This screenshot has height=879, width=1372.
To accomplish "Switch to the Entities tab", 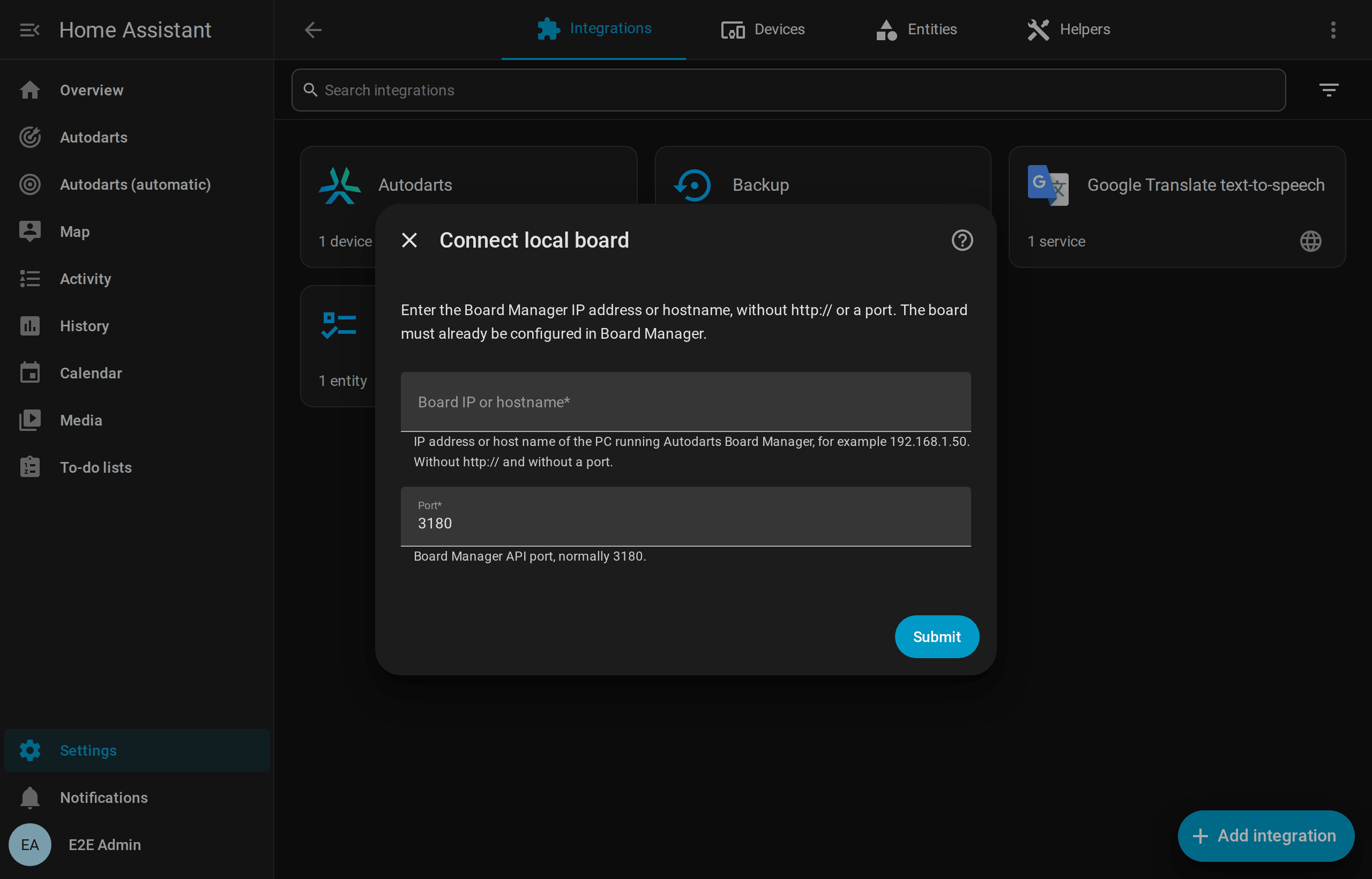I will 916,29.
